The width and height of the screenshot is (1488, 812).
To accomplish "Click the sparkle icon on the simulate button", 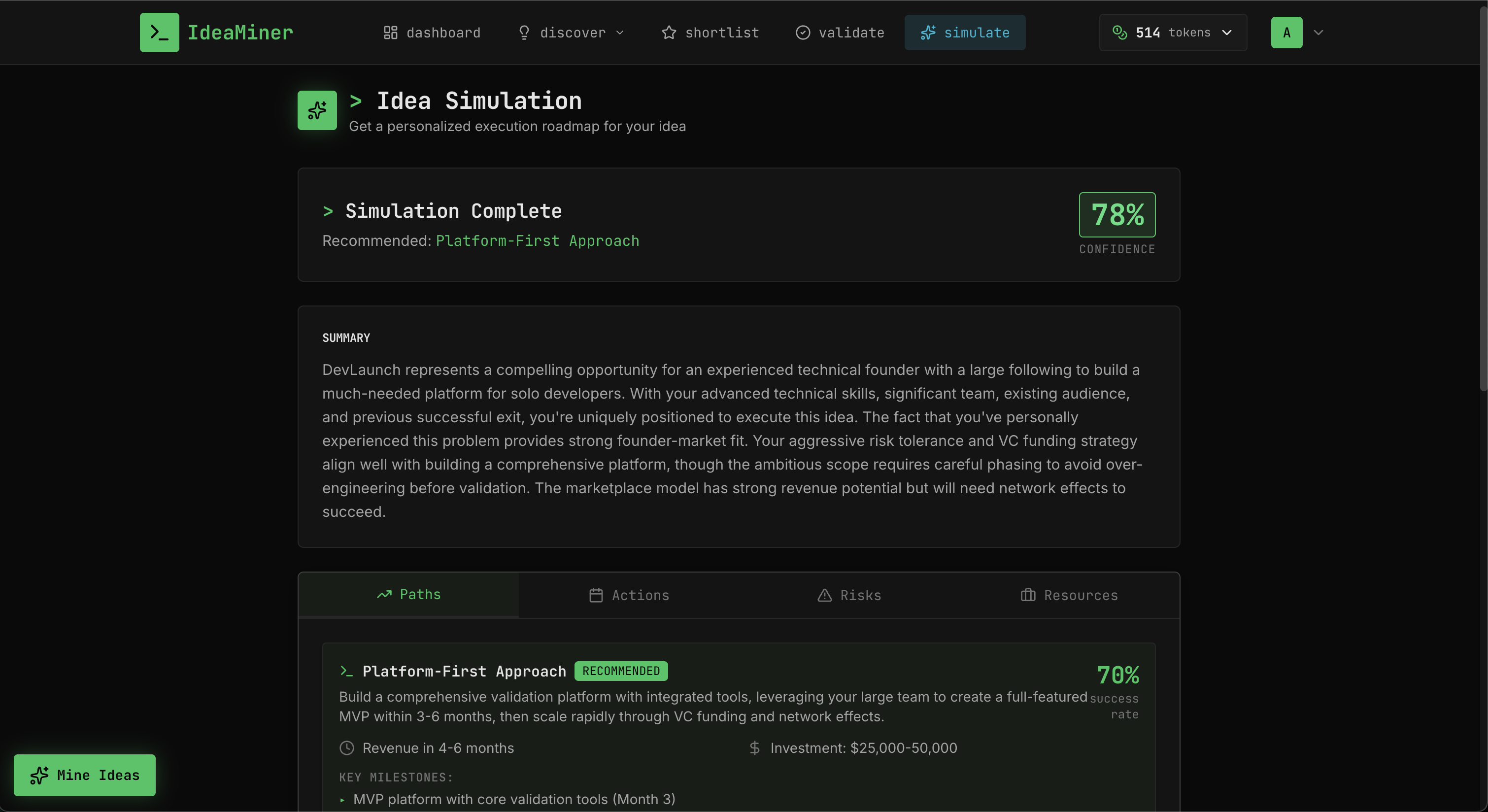I will [x=929, y=33].
